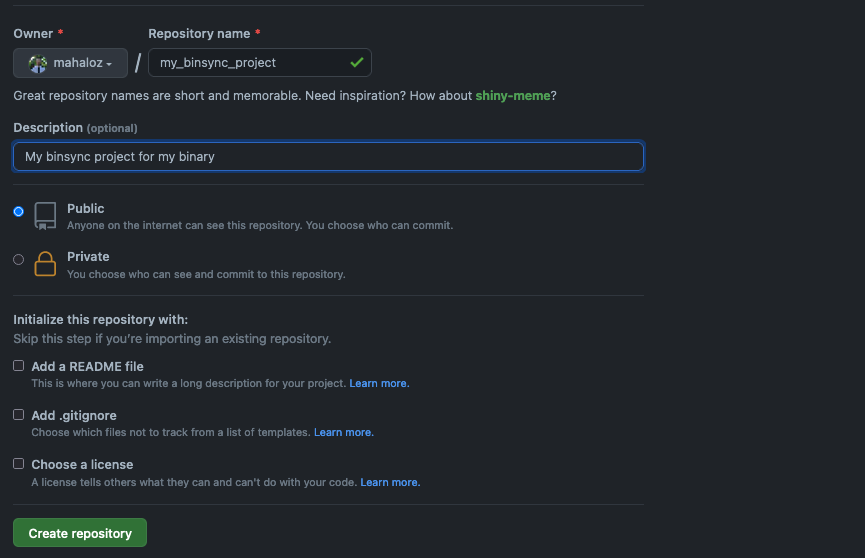The height and width of the screenshot is (558, 865).
Task: Open Learn more link for .gitignore
Action: pyautogui.click(x=344, y=433)
